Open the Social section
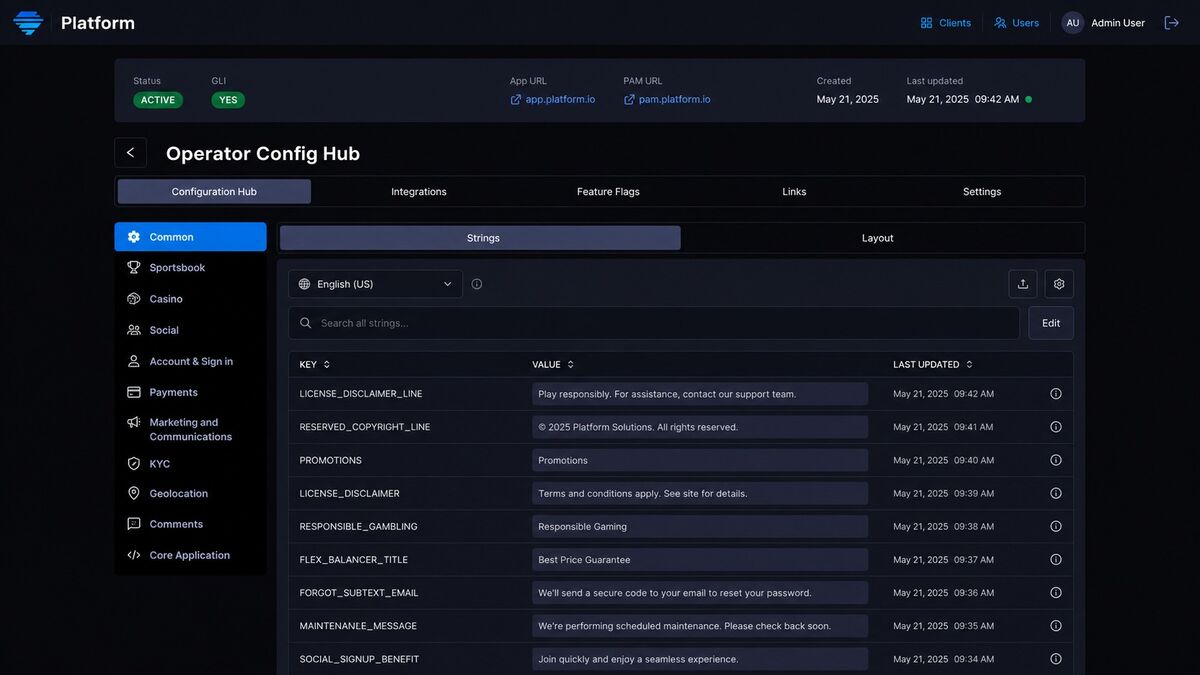 point(190,330)
